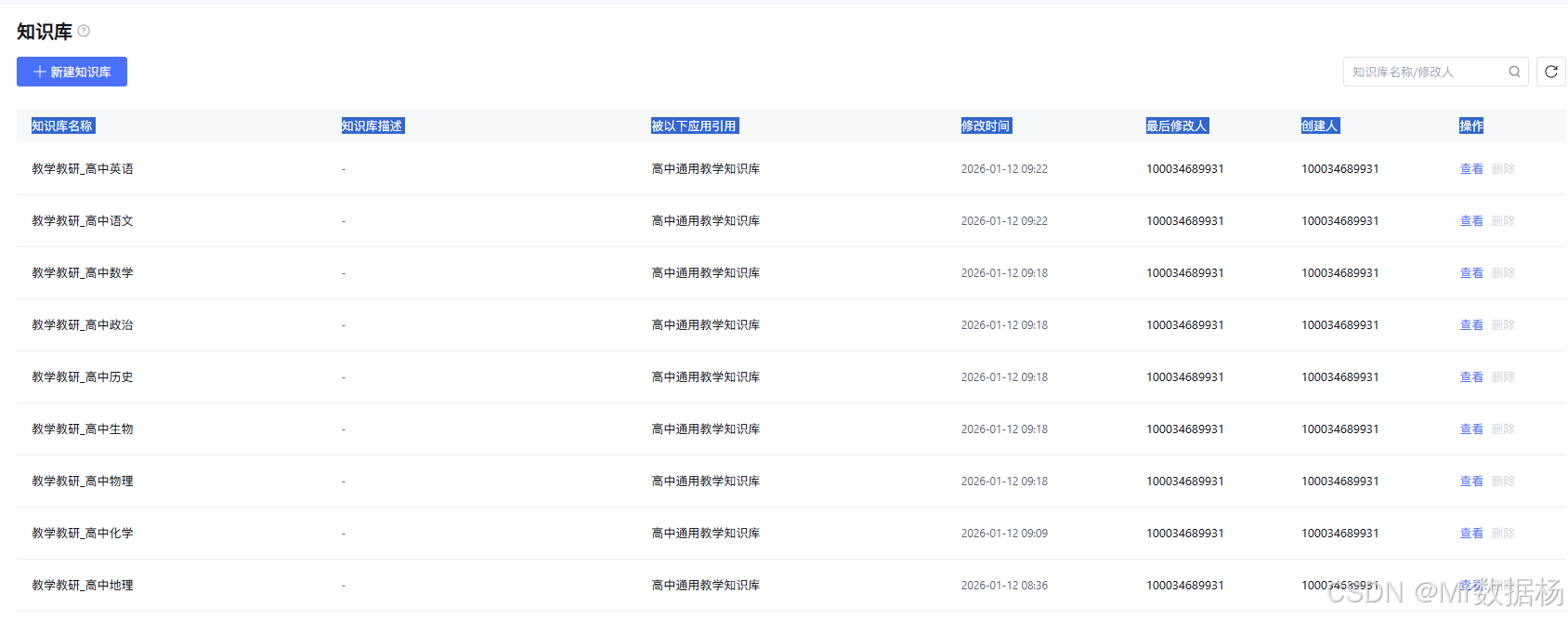Click 删除 for 教学教研_高中历史
Viewport: 1568px width, 620px height.
1503,377
